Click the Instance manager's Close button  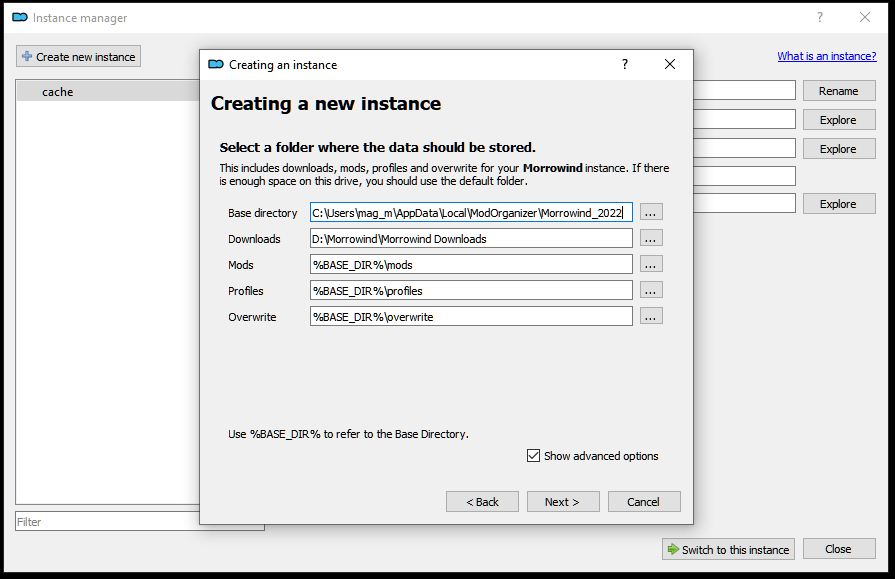838,549
